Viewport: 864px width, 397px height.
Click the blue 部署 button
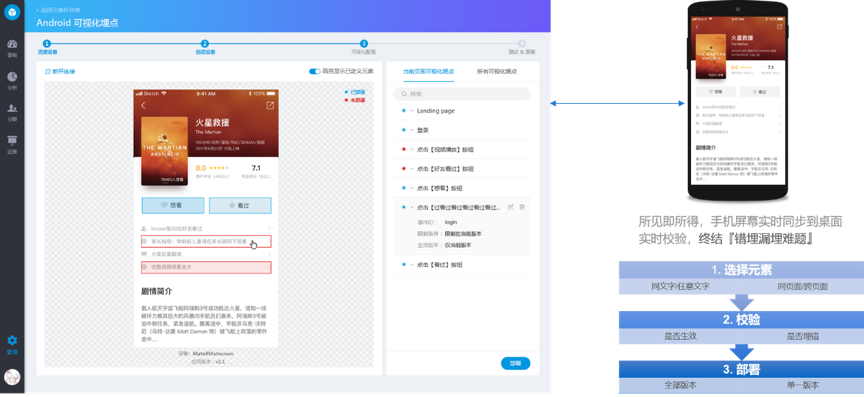pos(515,363)
